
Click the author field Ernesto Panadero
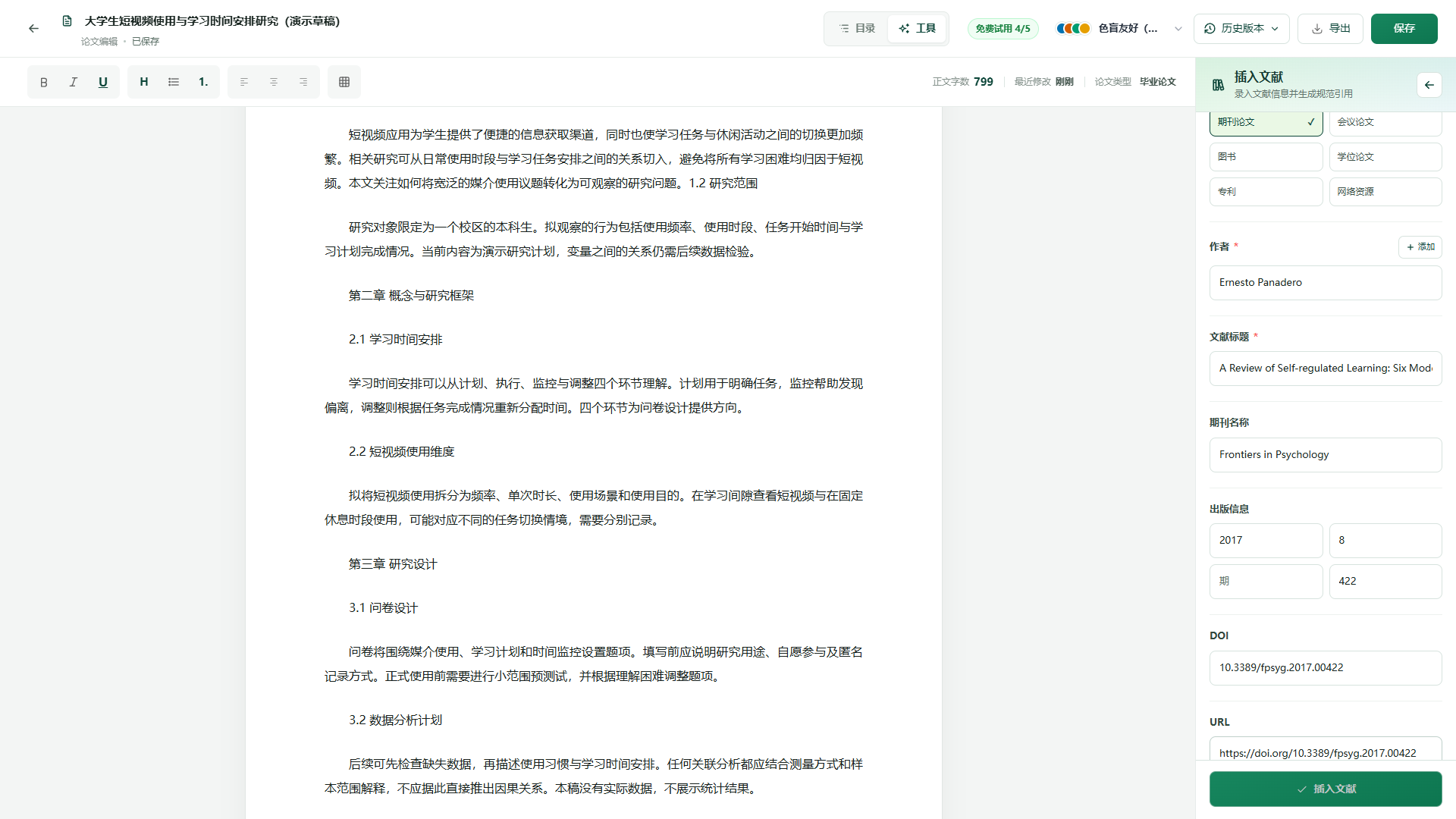click(x=1326, y=283)
